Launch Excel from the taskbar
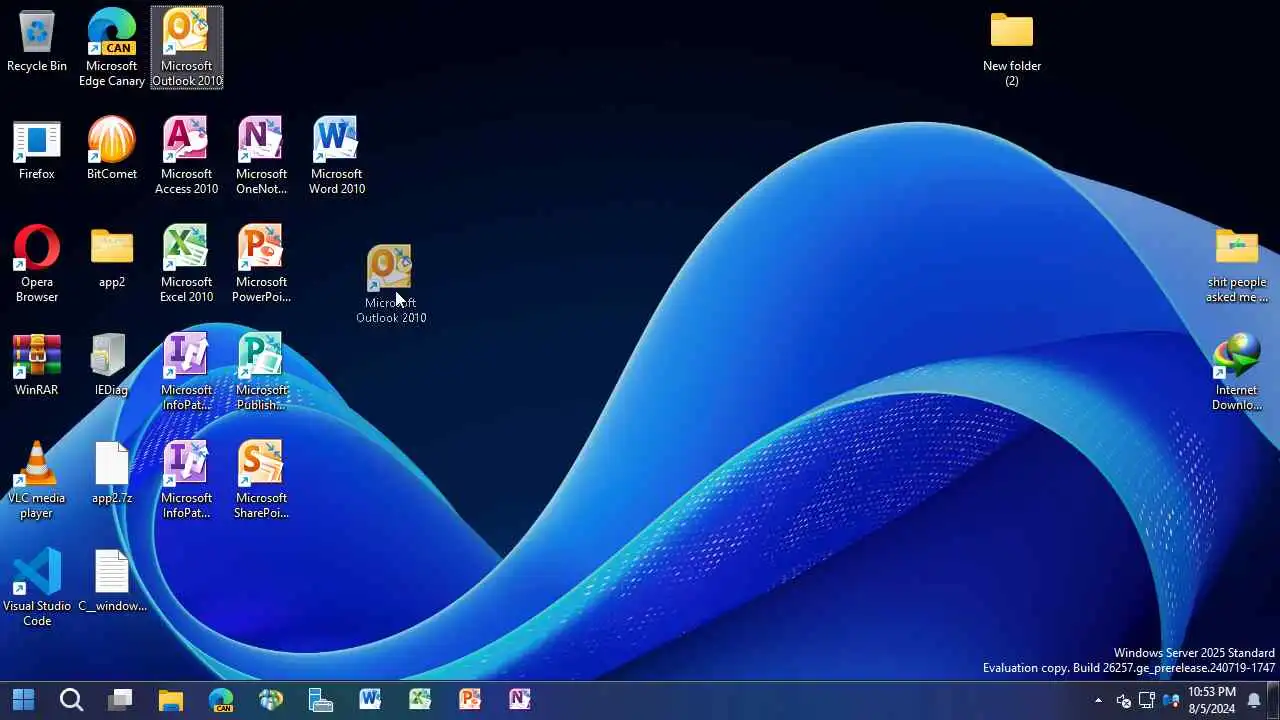Image resolution: width=1280 pixels, height=720 pixels. 420,699
